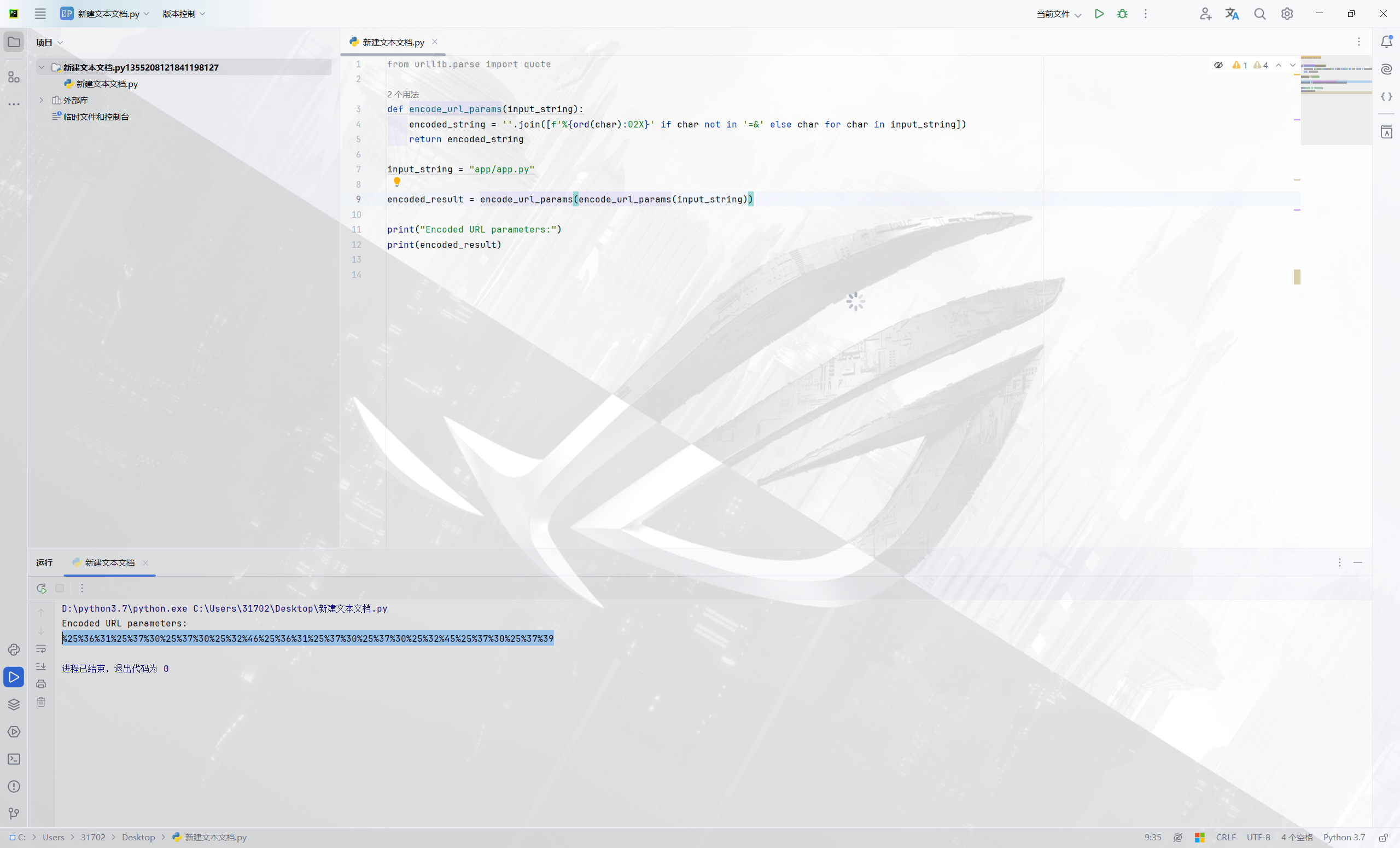Close the 新建文本文档.py editor tab

(435, 42)
